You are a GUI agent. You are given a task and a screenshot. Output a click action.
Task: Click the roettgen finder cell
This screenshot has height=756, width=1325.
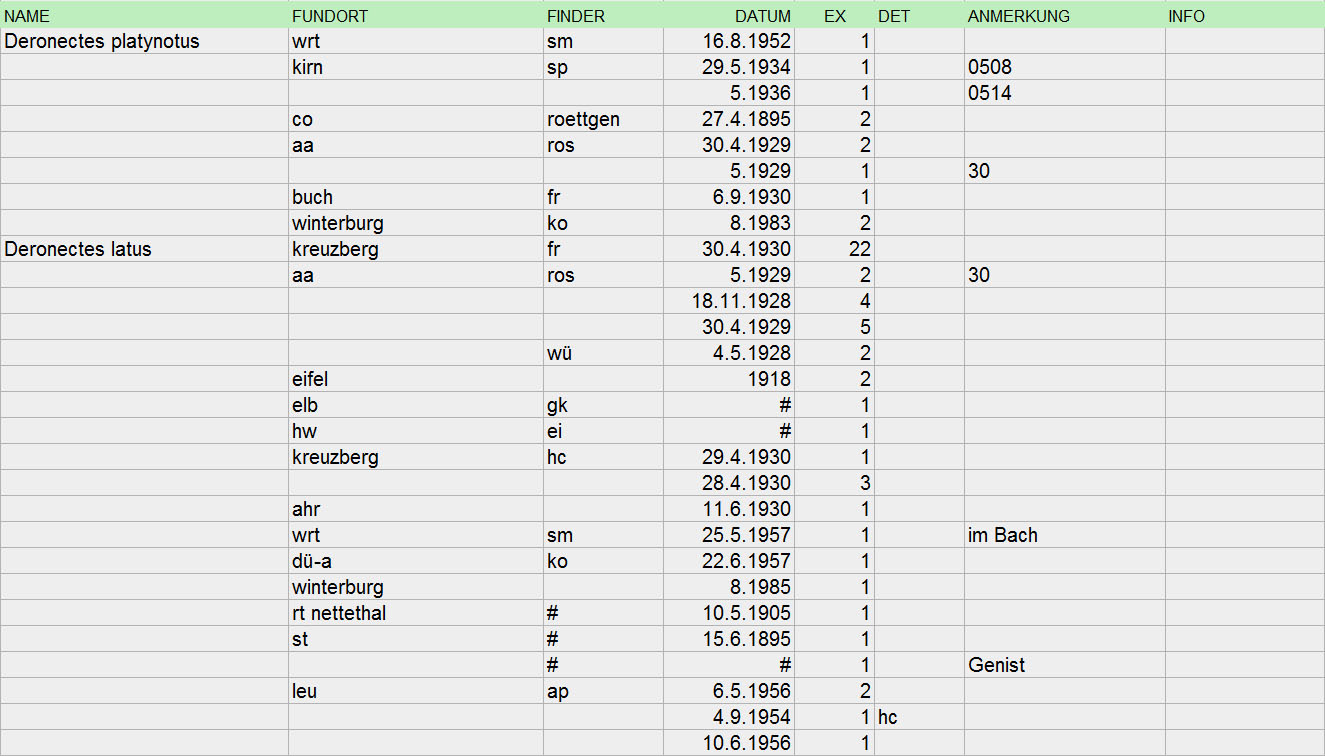[583, 119]
